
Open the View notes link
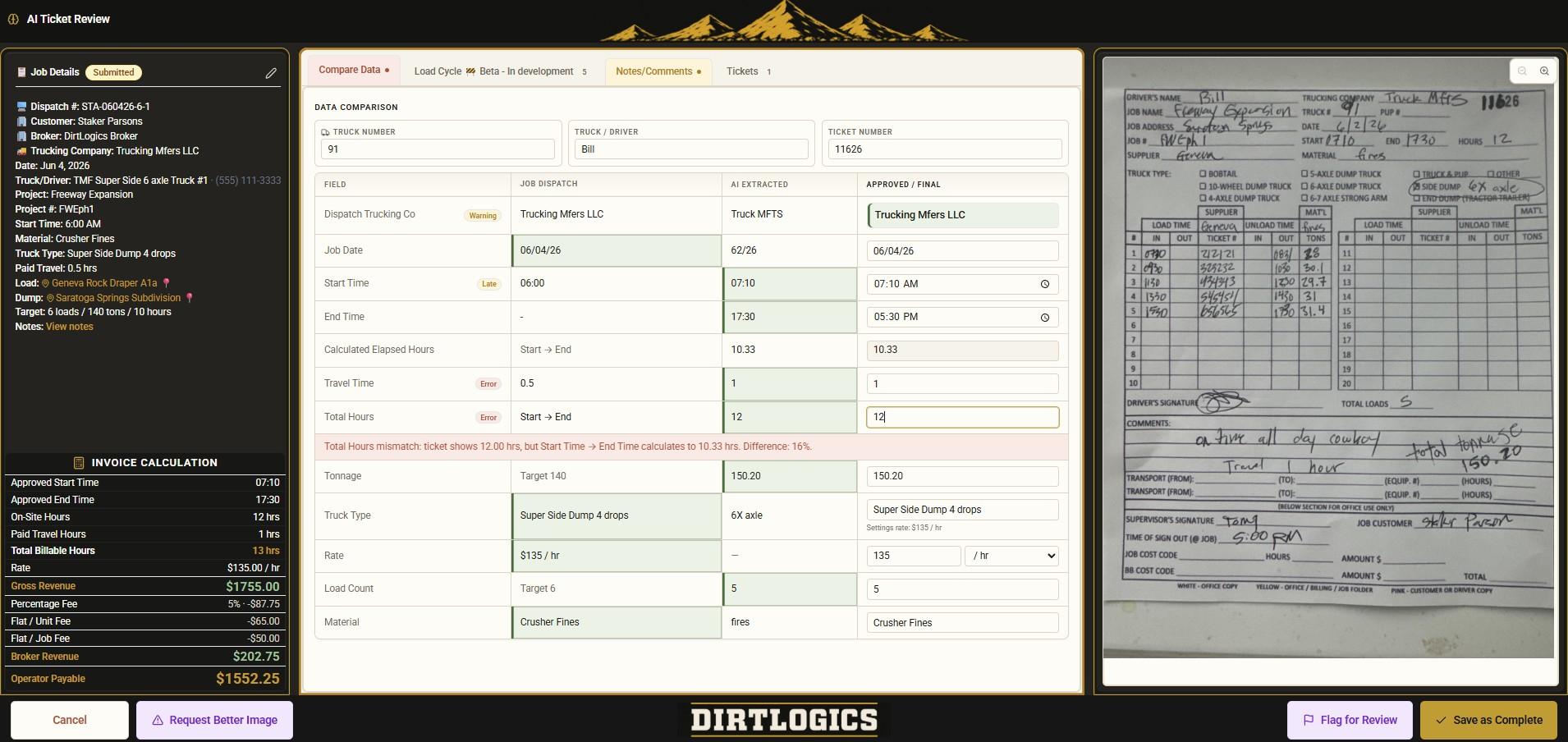(70, 327)
